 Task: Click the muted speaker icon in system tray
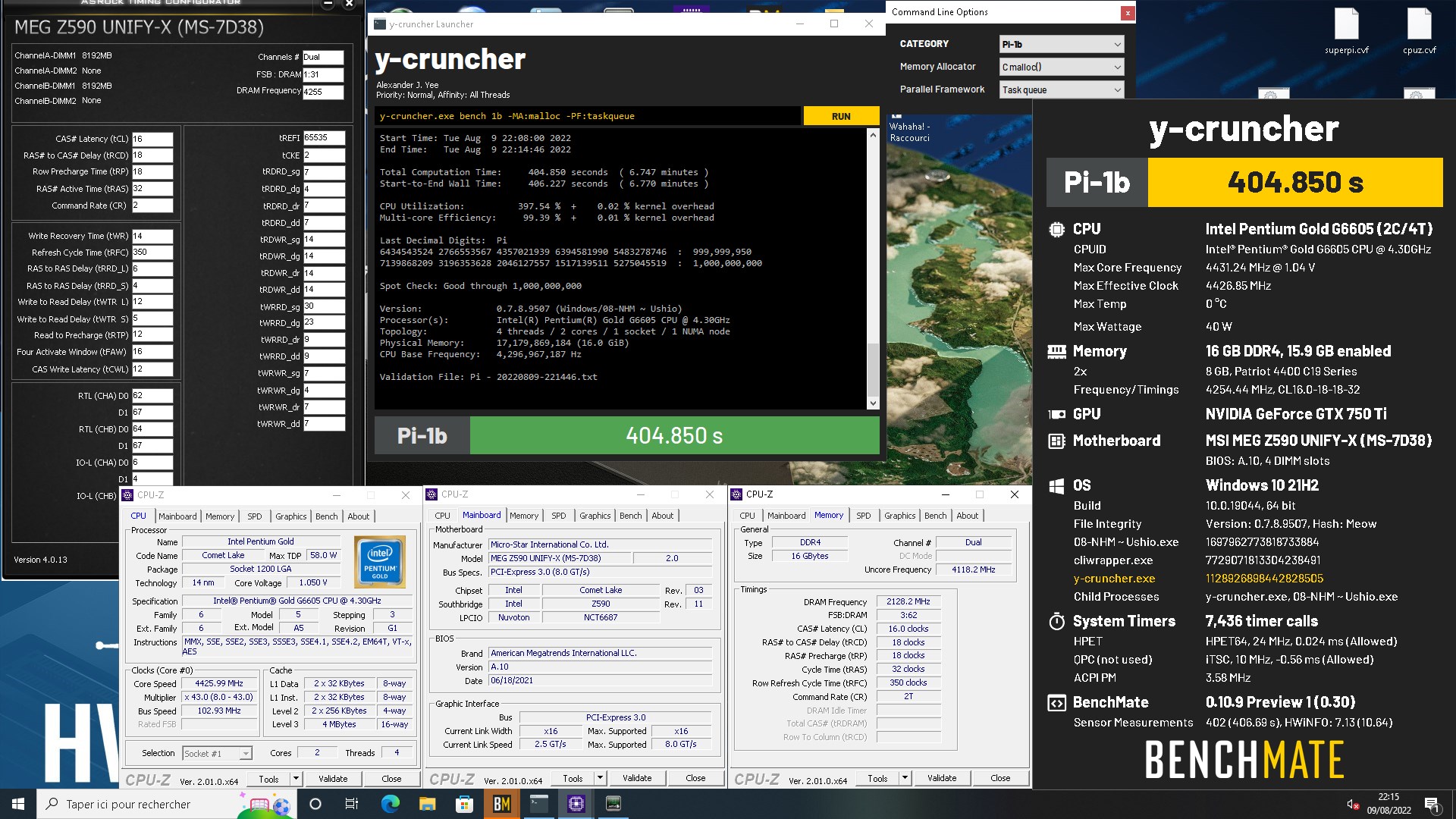point(1352,804)
